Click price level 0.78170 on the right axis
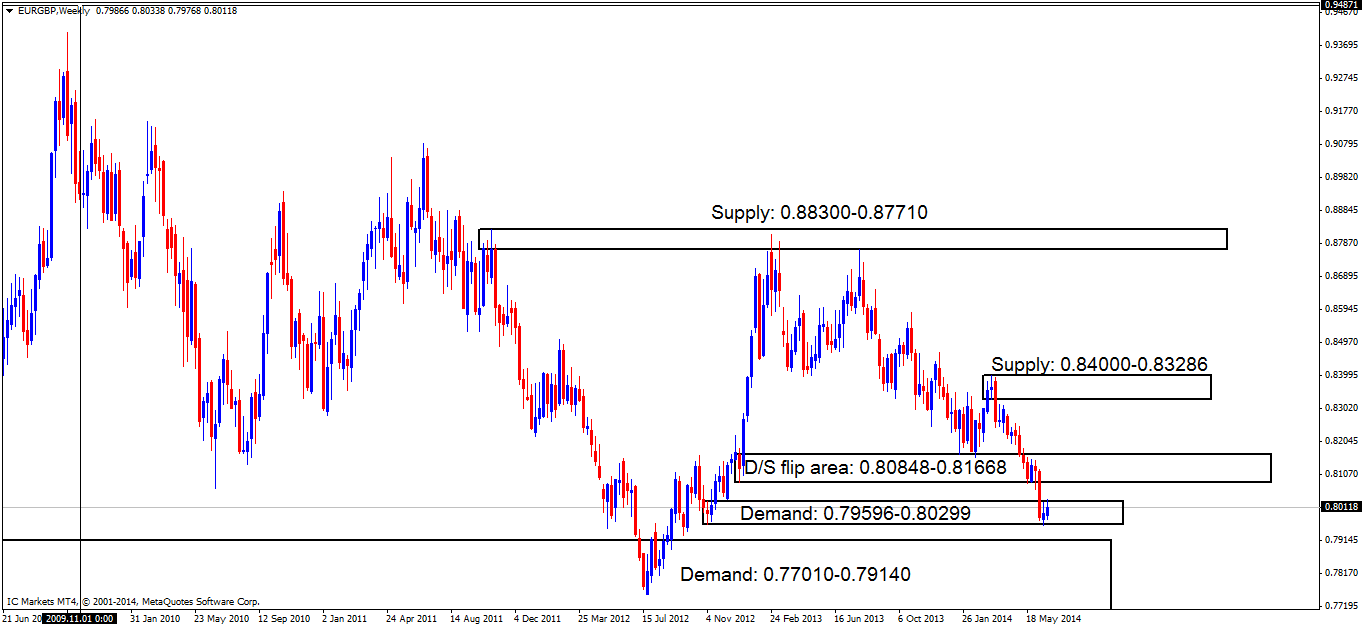1362x627 pixels. pyautogui.click(x=1339, y=573)
